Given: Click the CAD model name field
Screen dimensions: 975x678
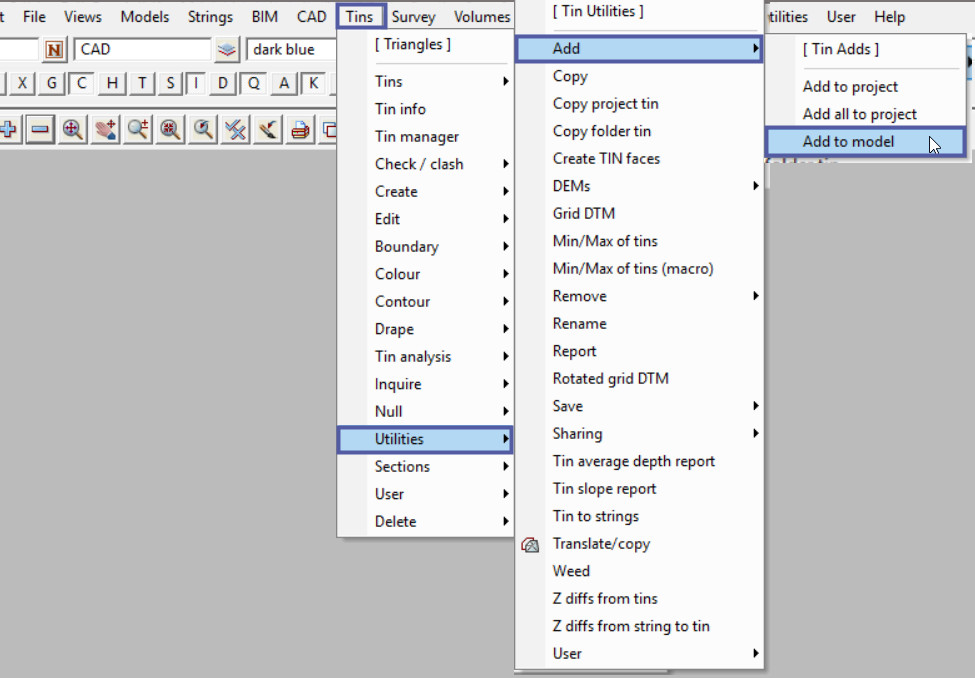Looking at the screenshot, I should [140, 49].
